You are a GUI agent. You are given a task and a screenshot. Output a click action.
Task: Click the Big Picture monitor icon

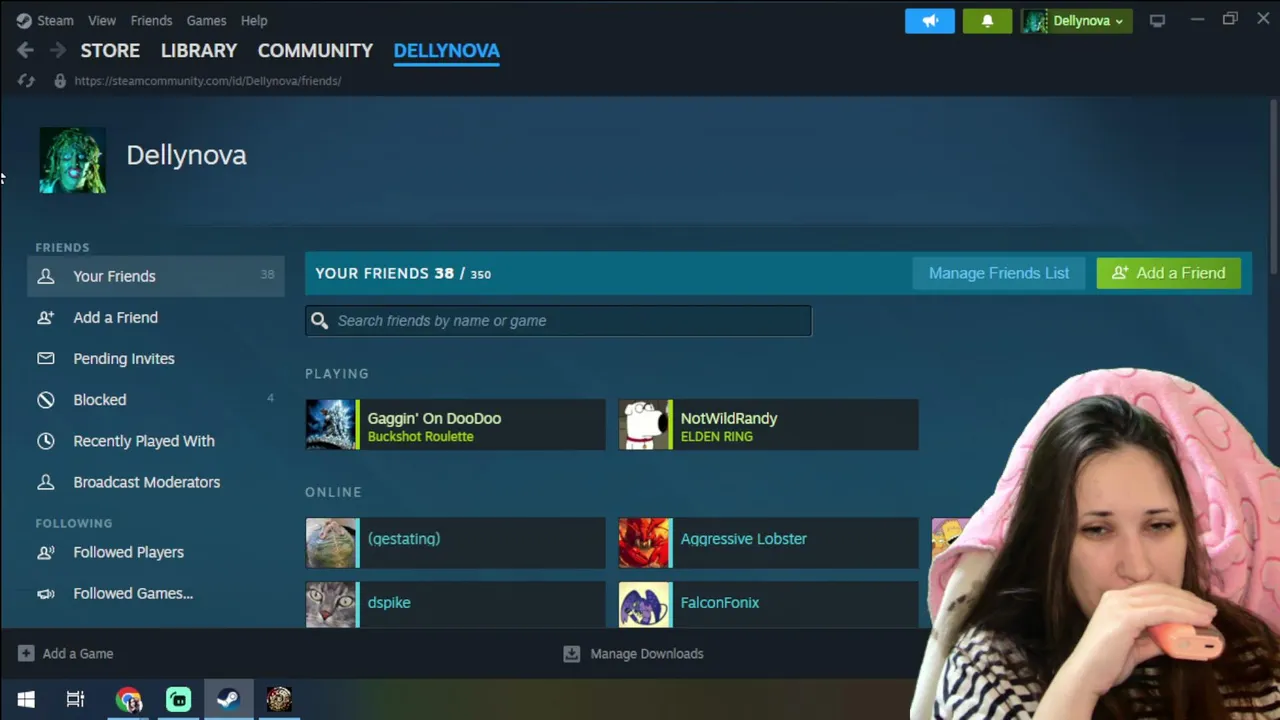pos(1157,20)
